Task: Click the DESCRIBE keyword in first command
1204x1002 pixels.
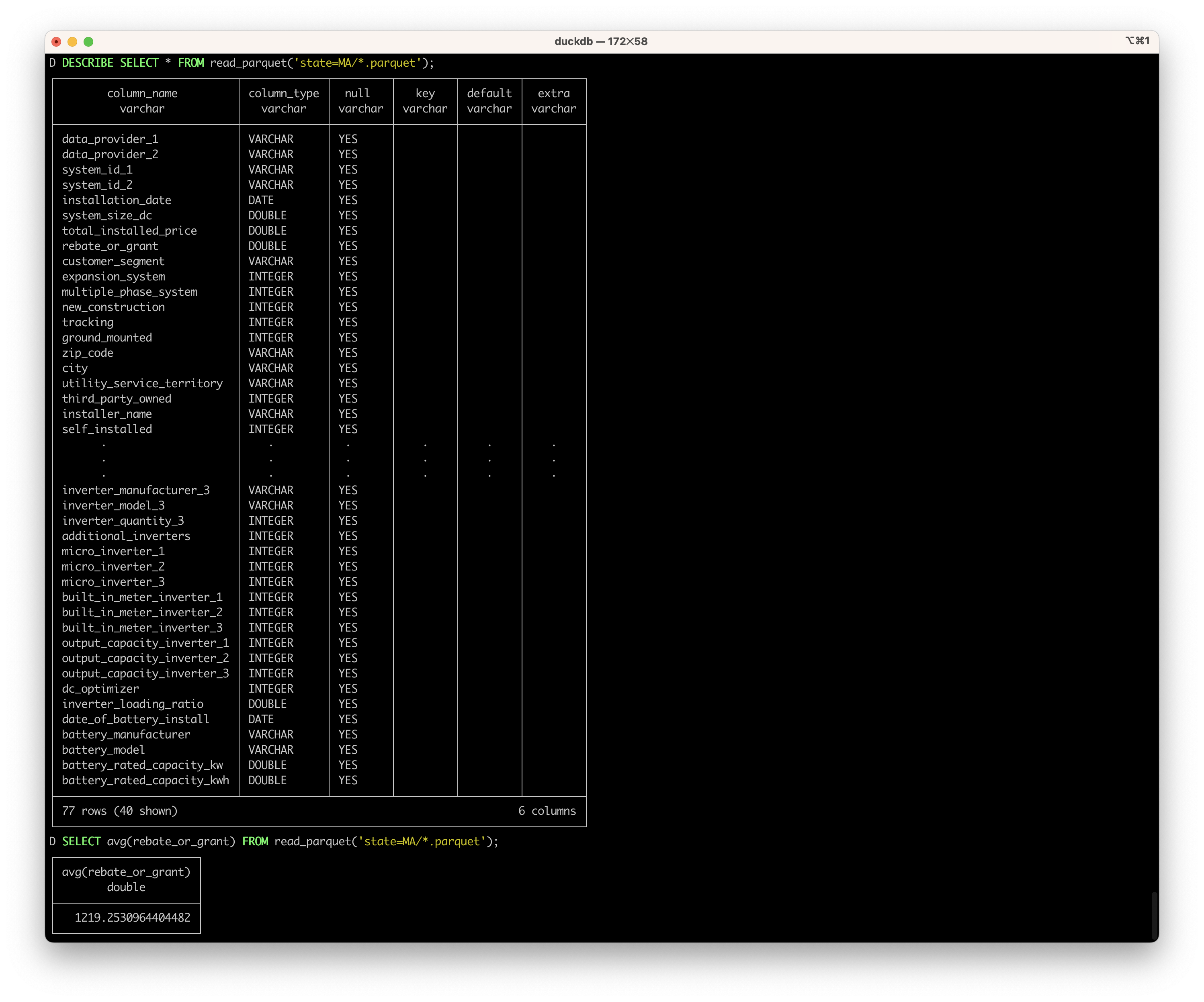Action: pos(87,63)
